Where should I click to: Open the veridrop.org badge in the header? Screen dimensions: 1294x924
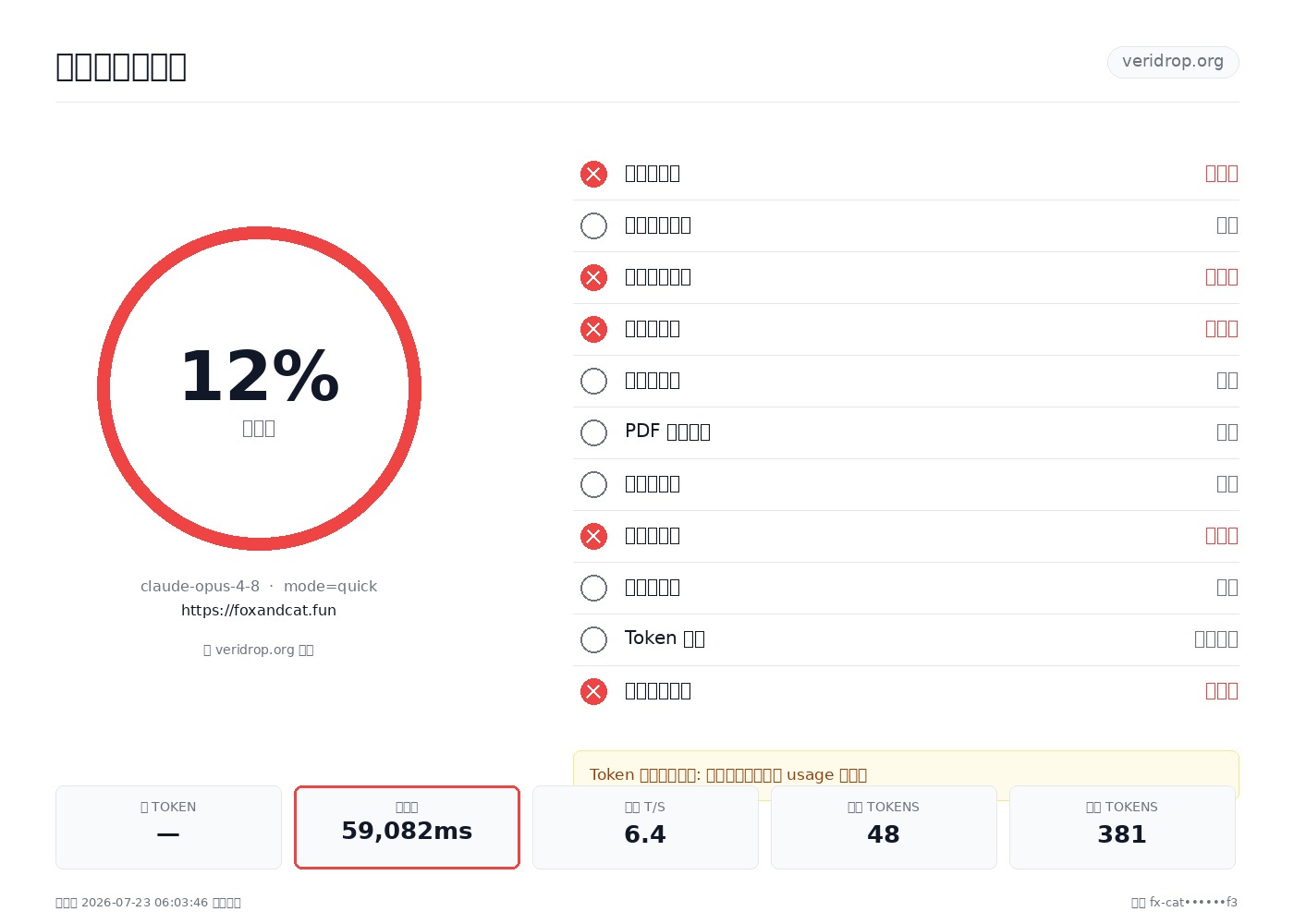[1173, 62]
